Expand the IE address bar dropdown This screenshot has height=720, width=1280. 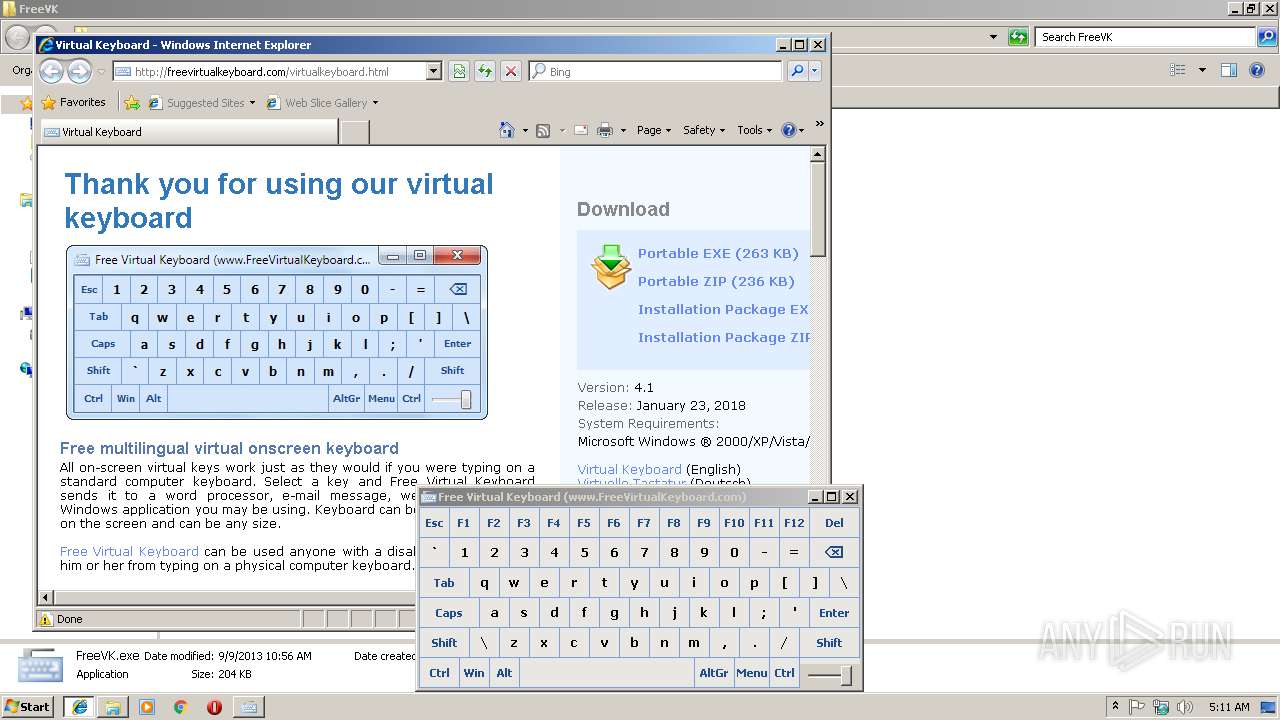(433, 71)
